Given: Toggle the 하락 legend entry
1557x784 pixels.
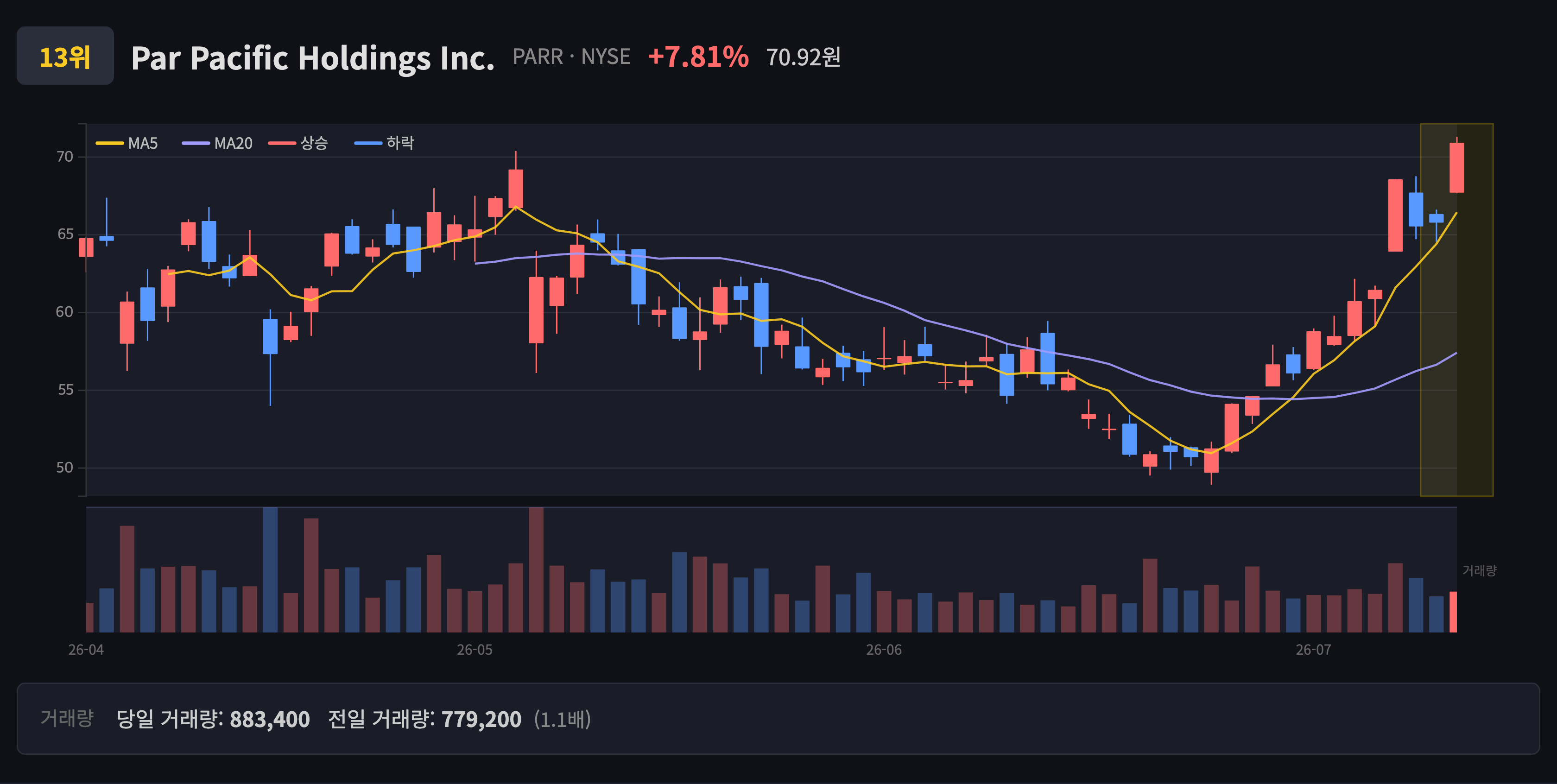Looking at the screenshot, I should [385, 143].
